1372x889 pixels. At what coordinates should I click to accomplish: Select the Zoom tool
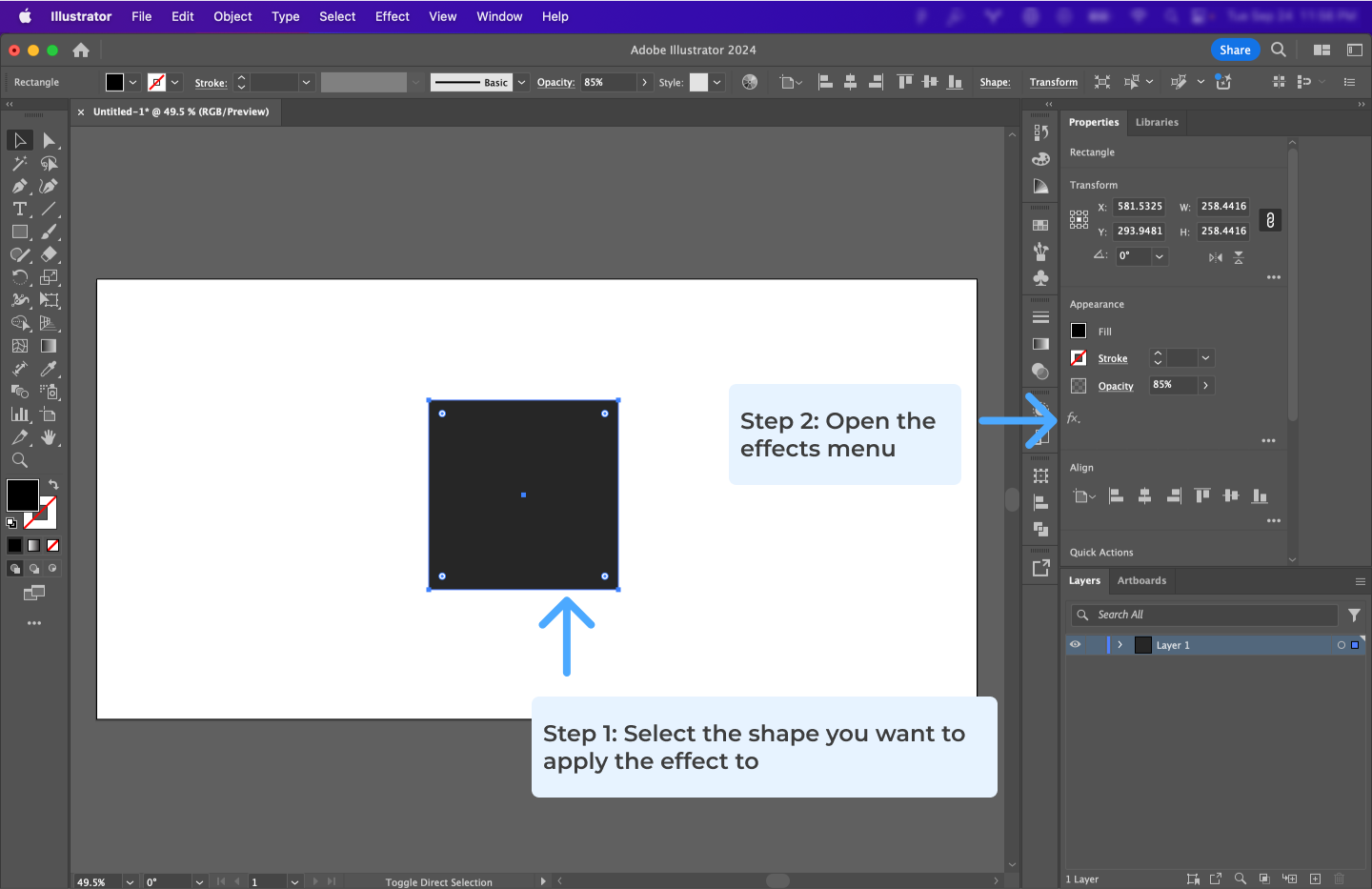[x=19, y=460]
